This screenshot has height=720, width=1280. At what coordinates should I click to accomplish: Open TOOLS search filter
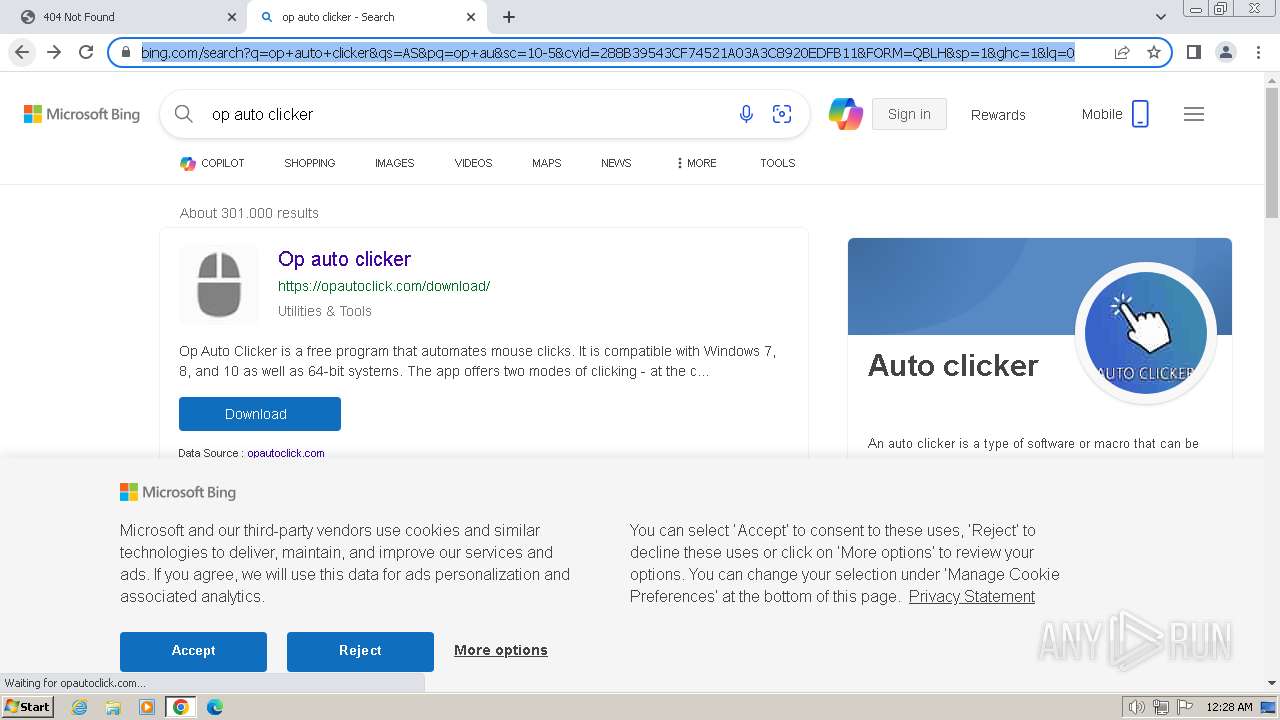coord(777,163)
